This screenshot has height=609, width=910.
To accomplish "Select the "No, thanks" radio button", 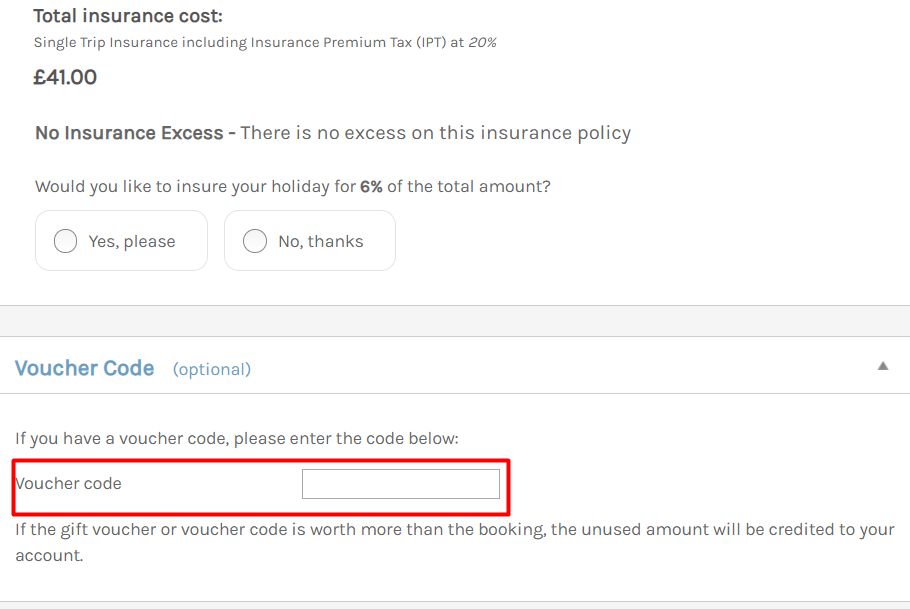I will point(255,241).
